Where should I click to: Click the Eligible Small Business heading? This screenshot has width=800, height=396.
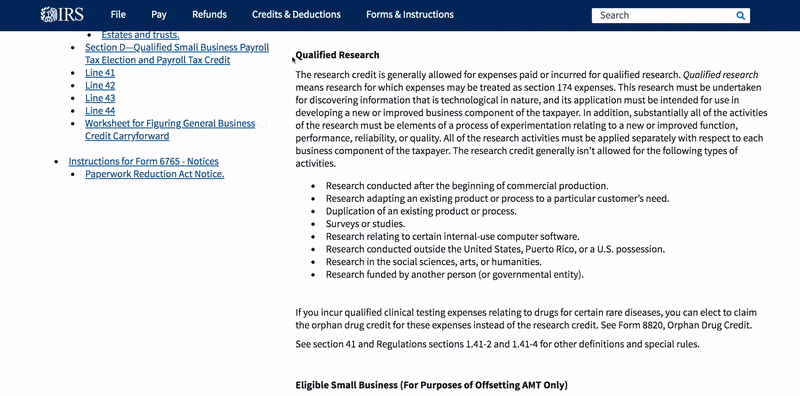click(431, 385)
